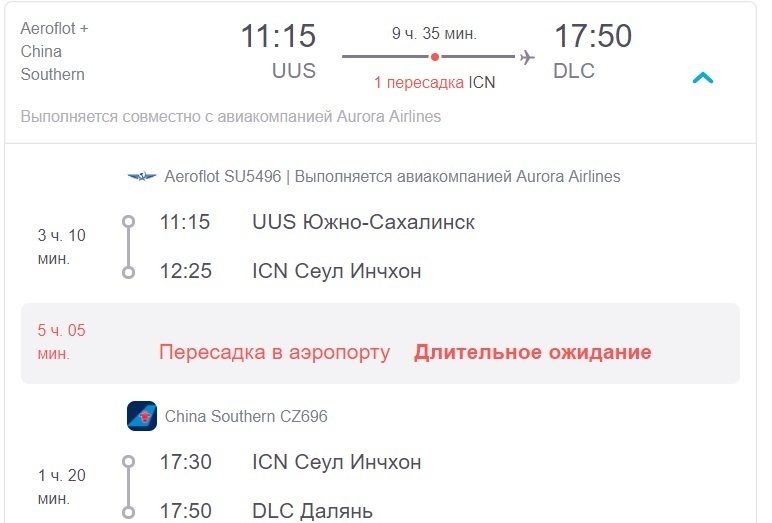Click the Aeroflot airline logo icon

pos(142,176)
